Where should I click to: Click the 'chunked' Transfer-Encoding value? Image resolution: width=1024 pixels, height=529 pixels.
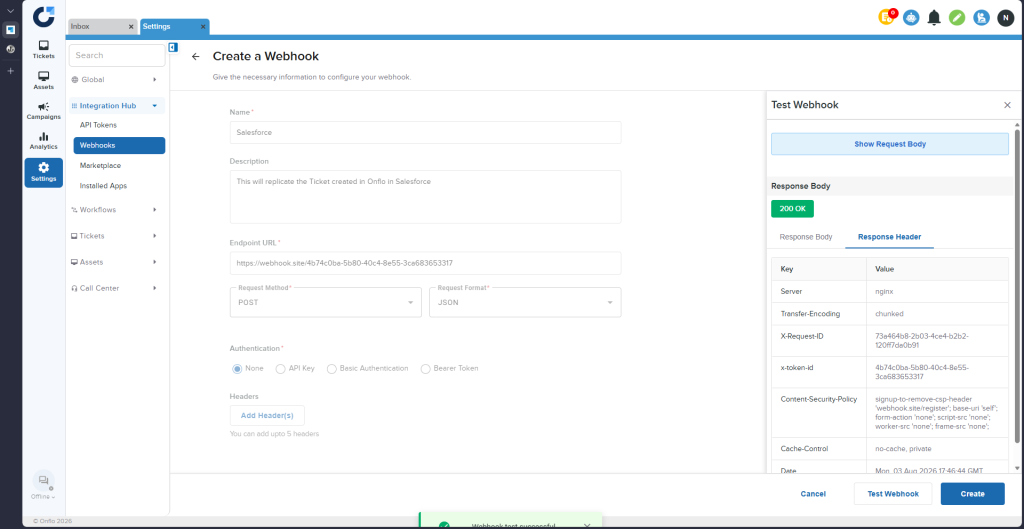[889, 314]
